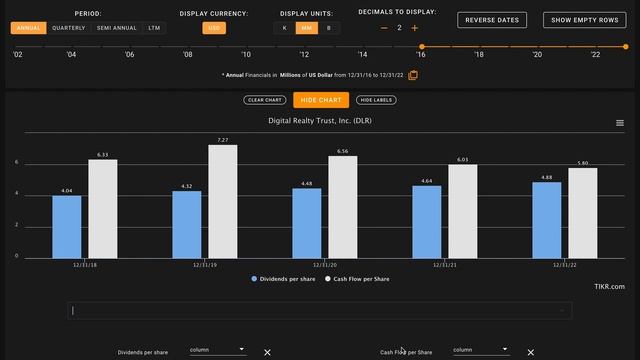Screen dimensions: 640x360
Task: Set display units to B
Action: click(x=329, y=28)
